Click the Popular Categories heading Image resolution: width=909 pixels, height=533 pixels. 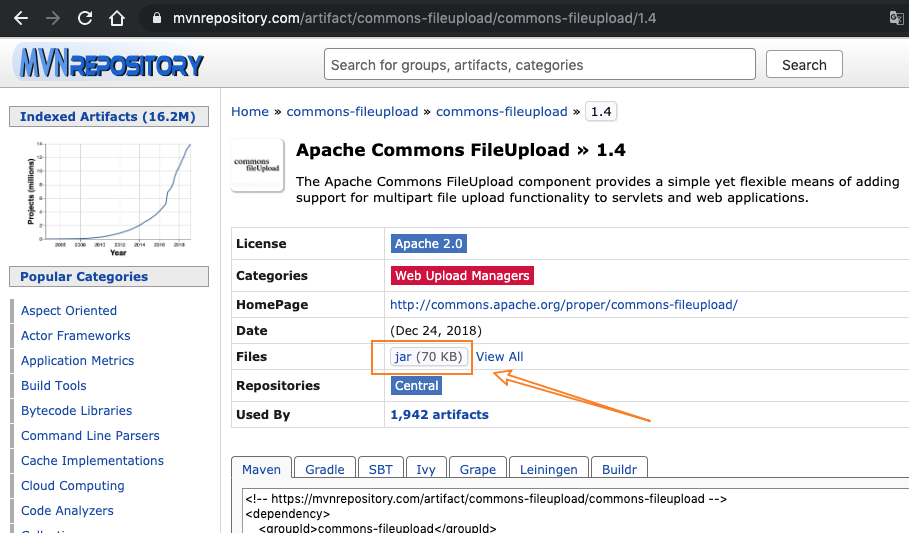point(108,277)
